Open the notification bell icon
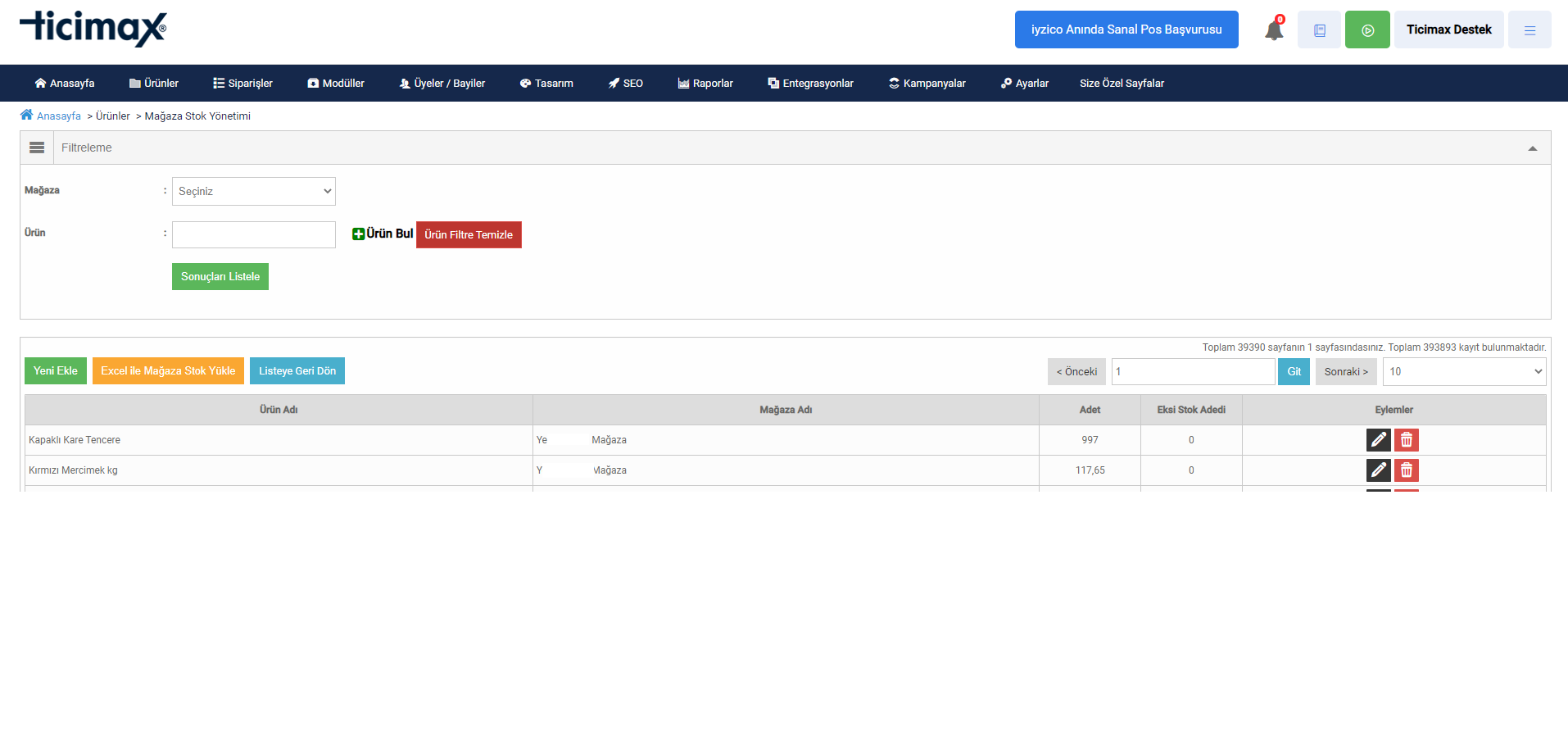The width and height of the screenshot is (1568, 740). point(1274,30)
